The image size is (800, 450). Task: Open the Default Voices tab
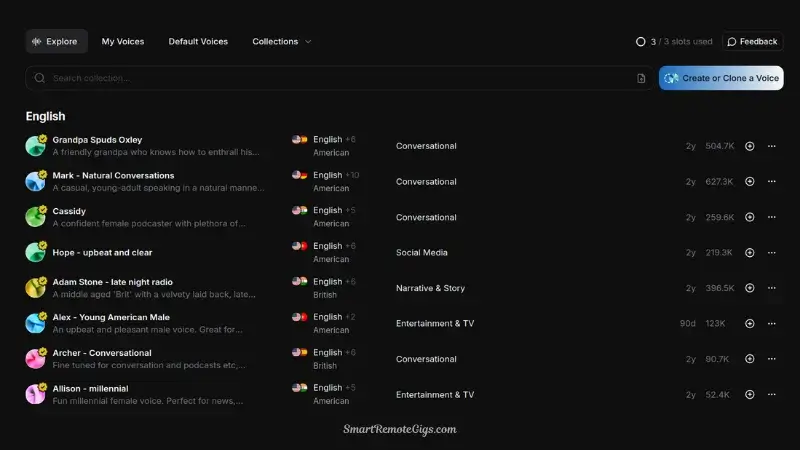[198, 42]
